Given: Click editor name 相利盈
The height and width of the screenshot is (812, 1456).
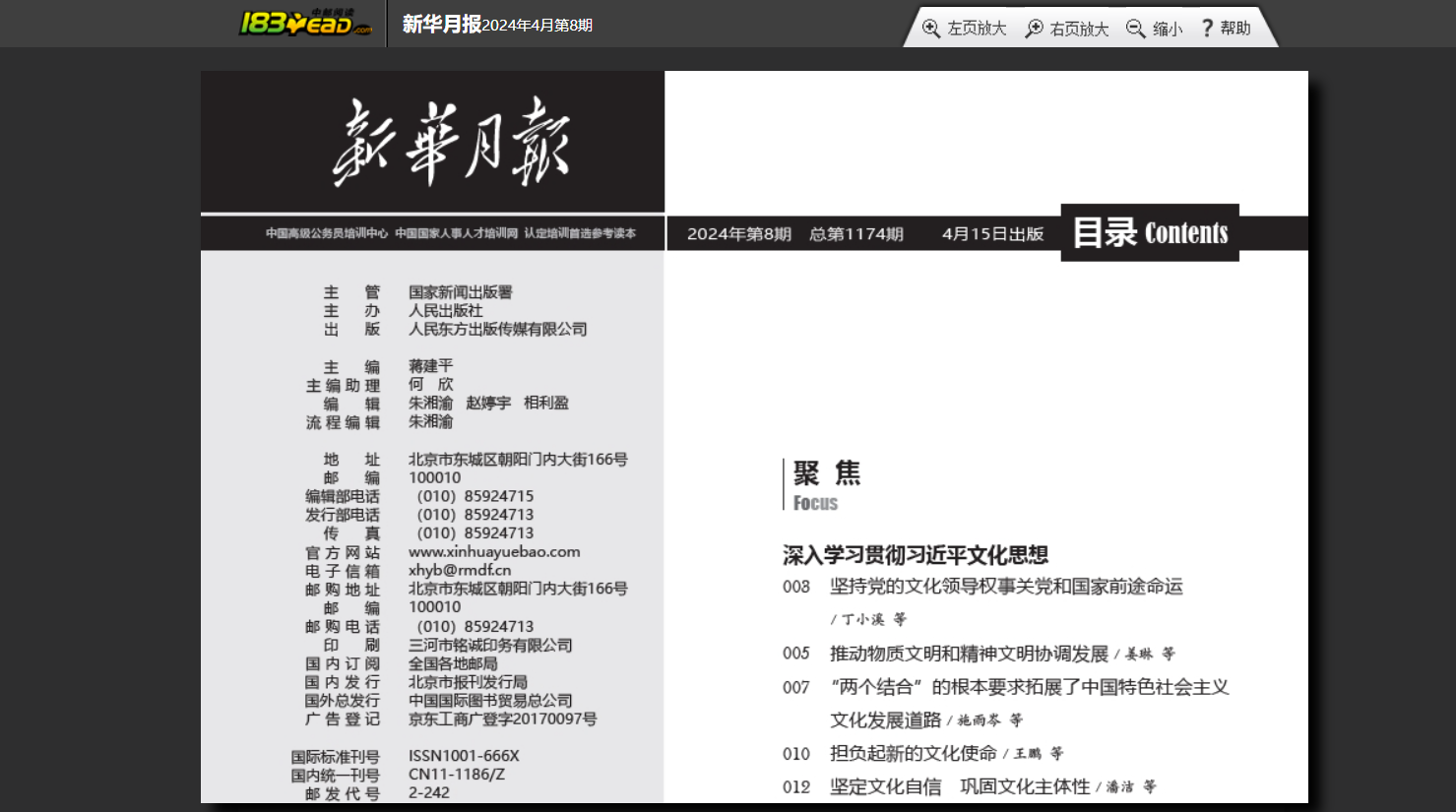Looking at the screenshot, I should [x=546, y=404].
